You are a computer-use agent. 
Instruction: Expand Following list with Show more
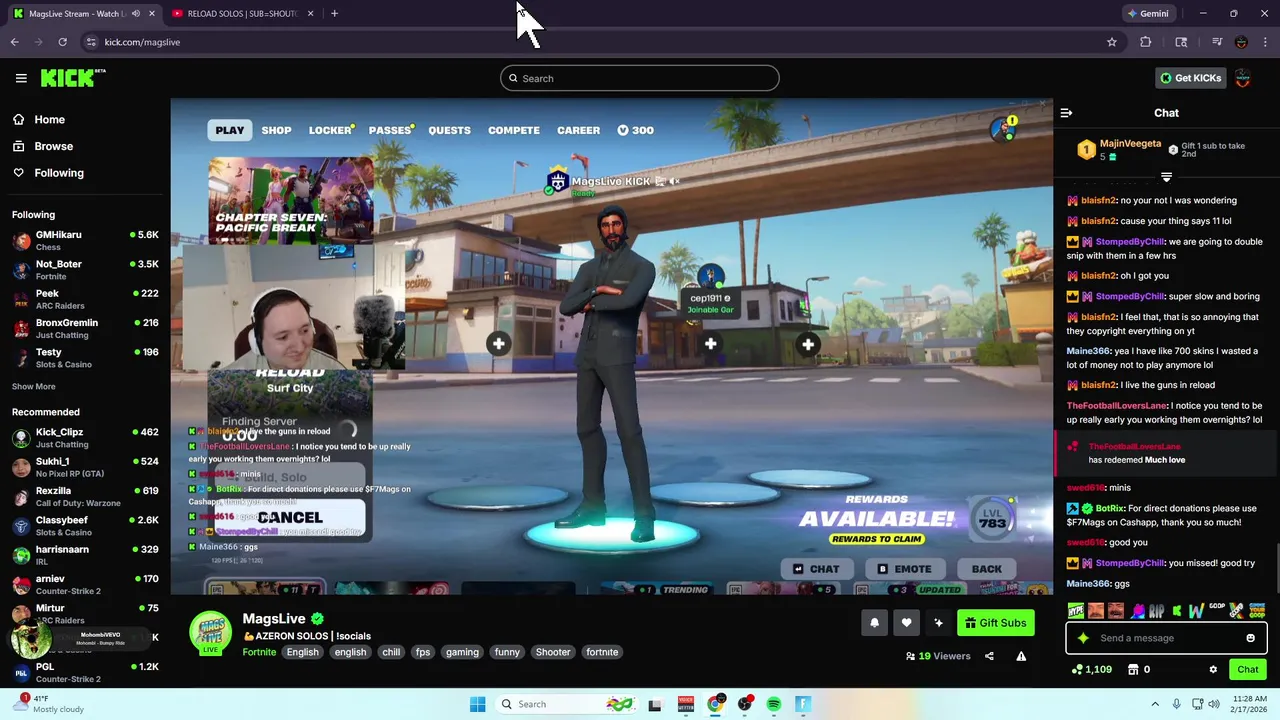point(34,386)
